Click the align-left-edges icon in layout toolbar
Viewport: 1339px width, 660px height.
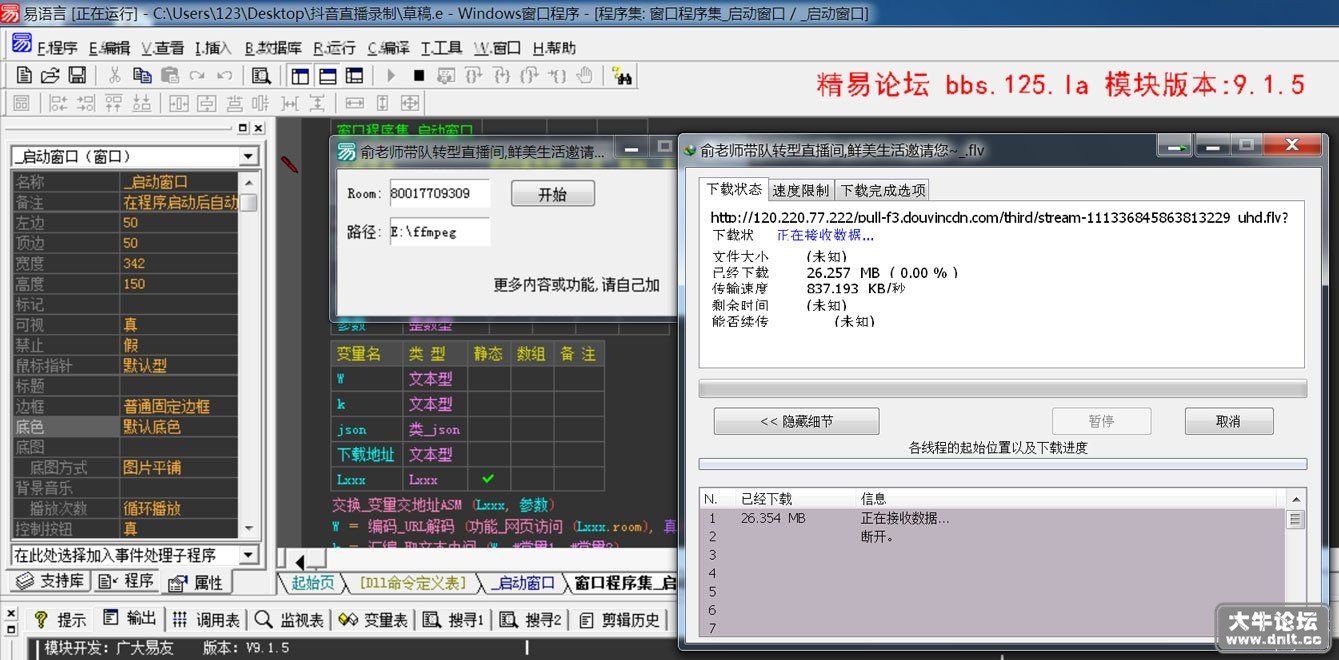(58, 103)
